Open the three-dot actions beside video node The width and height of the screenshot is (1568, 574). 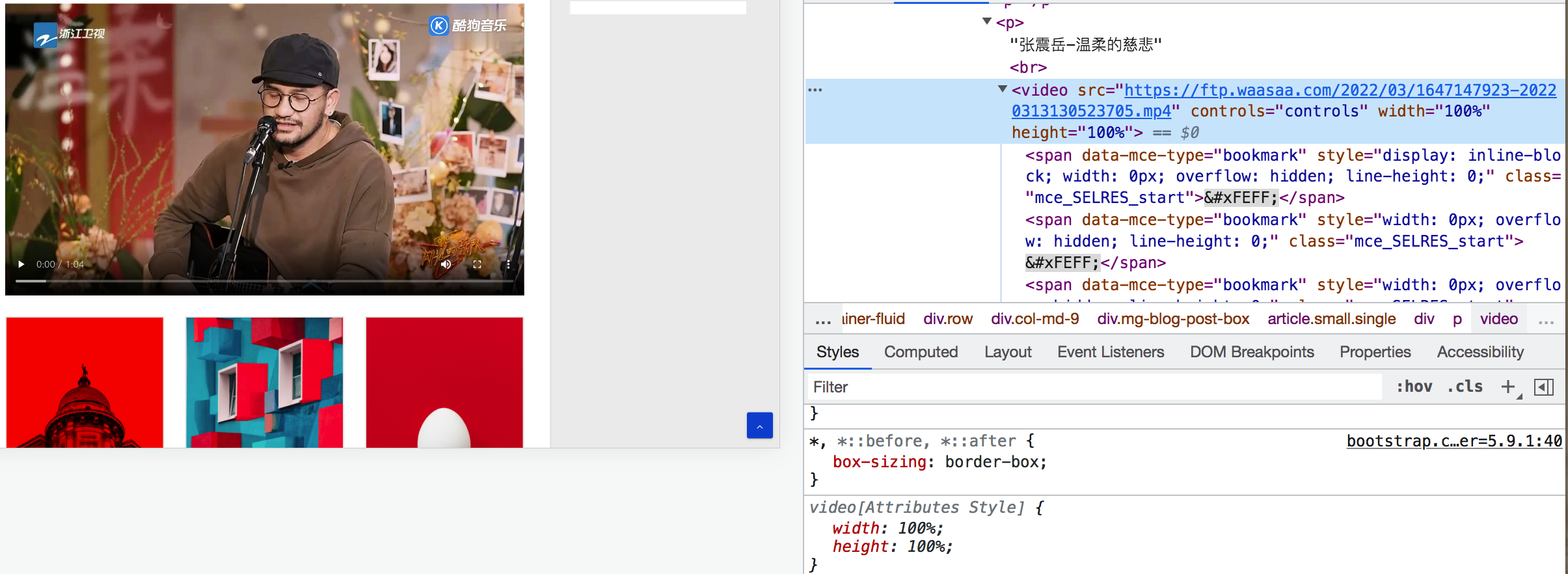[x=815, y=90]
